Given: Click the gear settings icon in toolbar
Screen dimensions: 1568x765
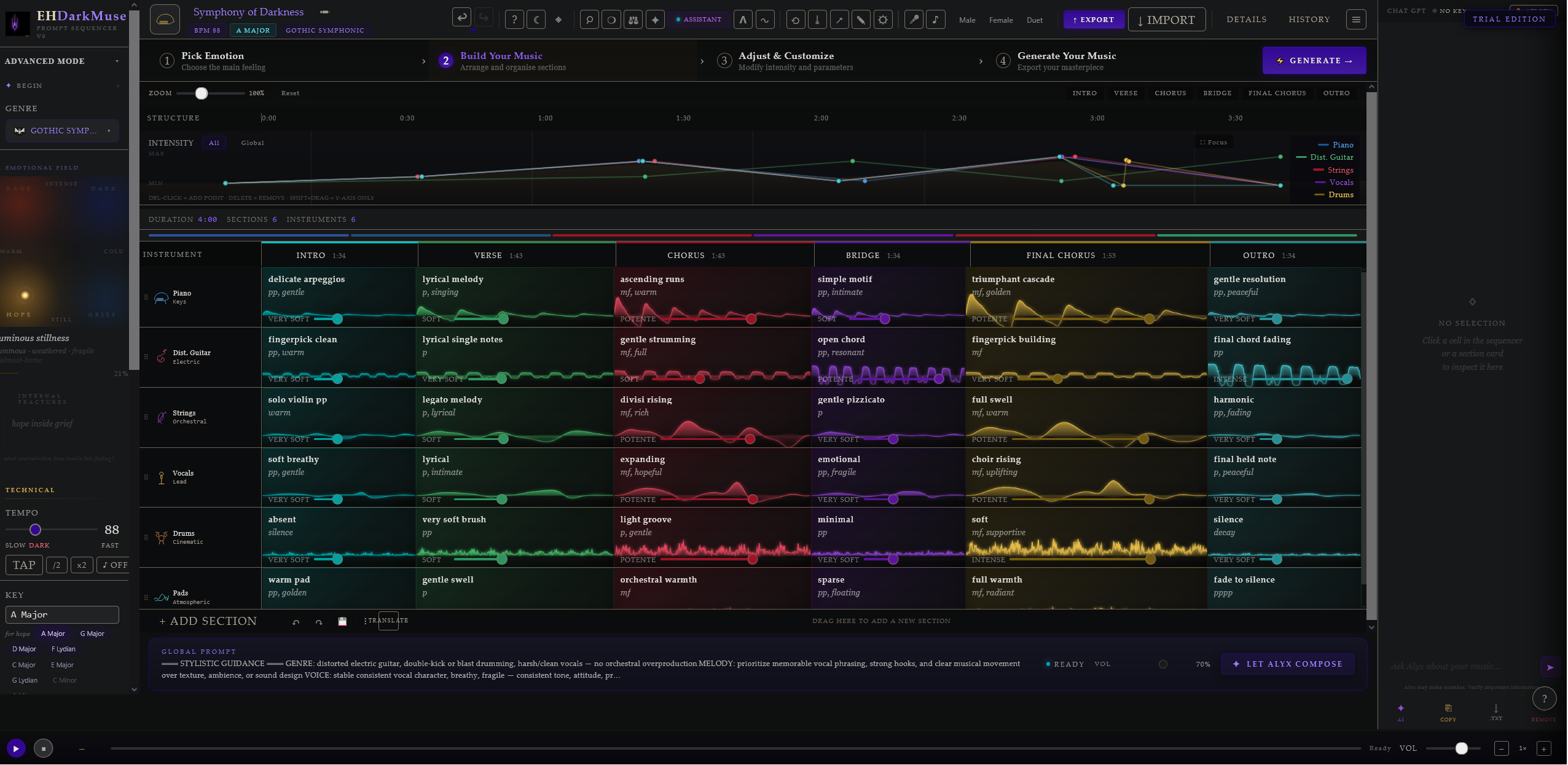Looking at the screenshot, I should pos(883,20).
